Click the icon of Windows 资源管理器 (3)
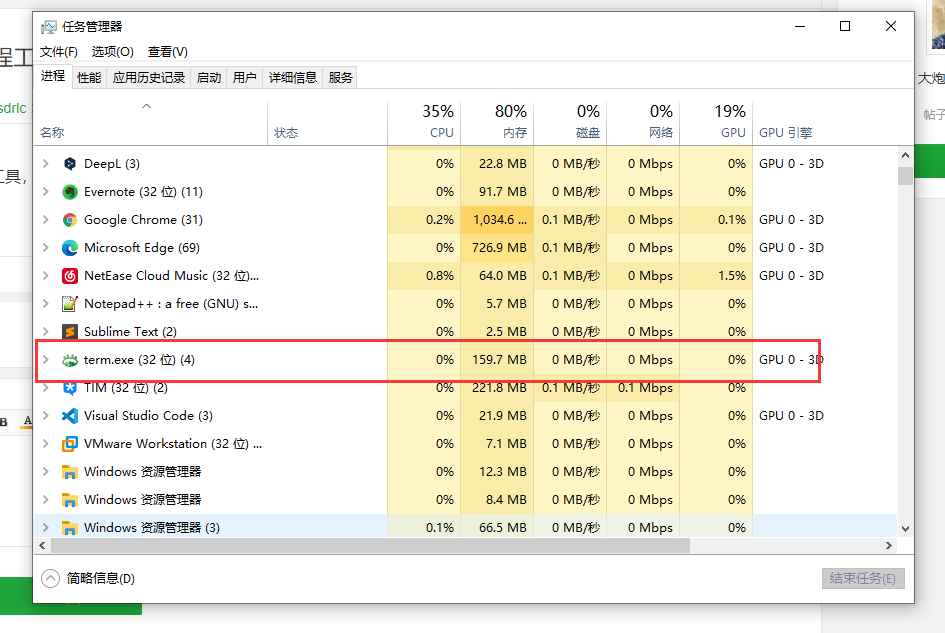This screenshot has width=945, height=633. [x=70, y=528]
